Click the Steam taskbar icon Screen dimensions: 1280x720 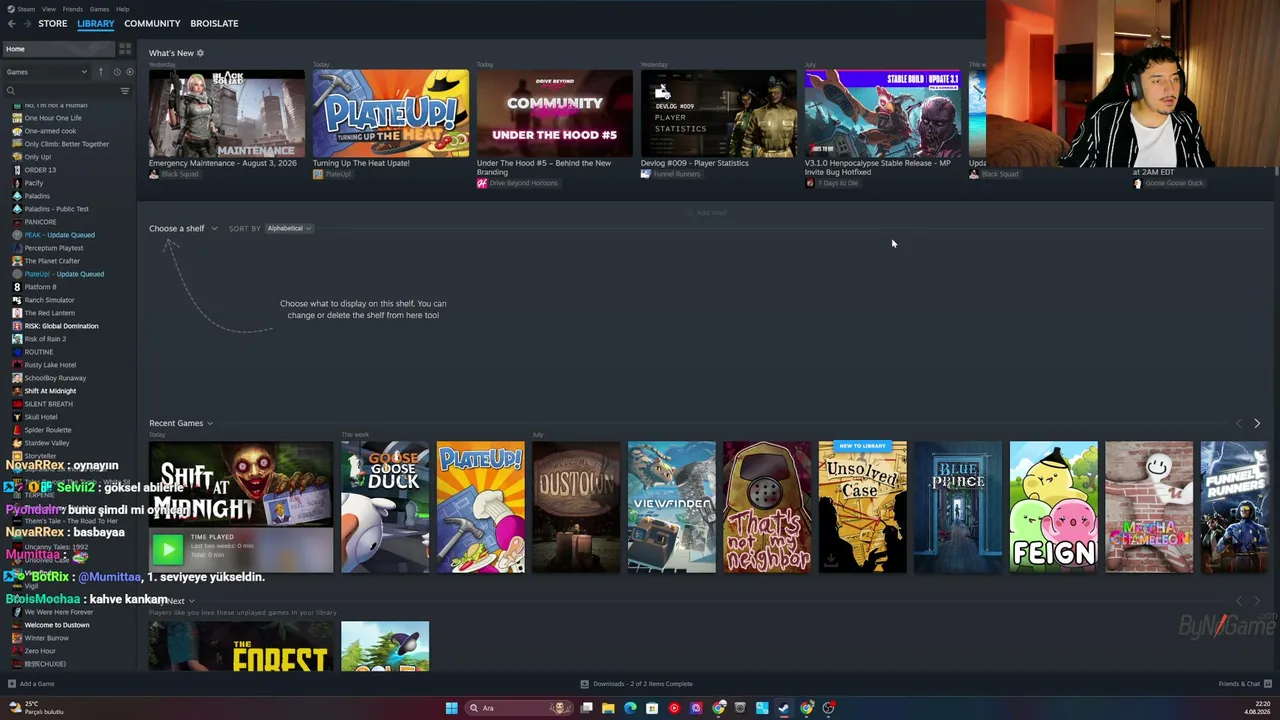coord(784,708)
